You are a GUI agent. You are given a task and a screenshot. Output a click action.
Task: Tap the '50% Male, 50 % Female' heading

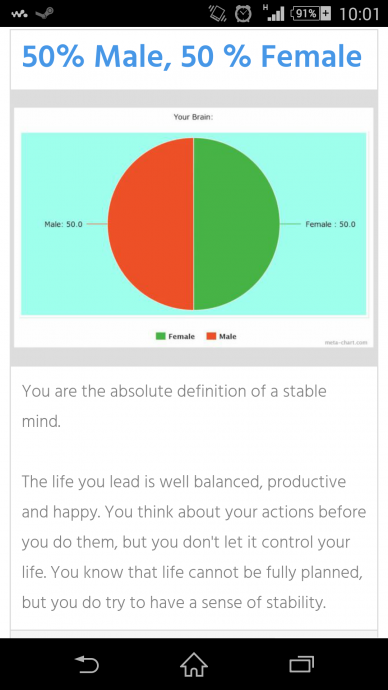(192, 56)
